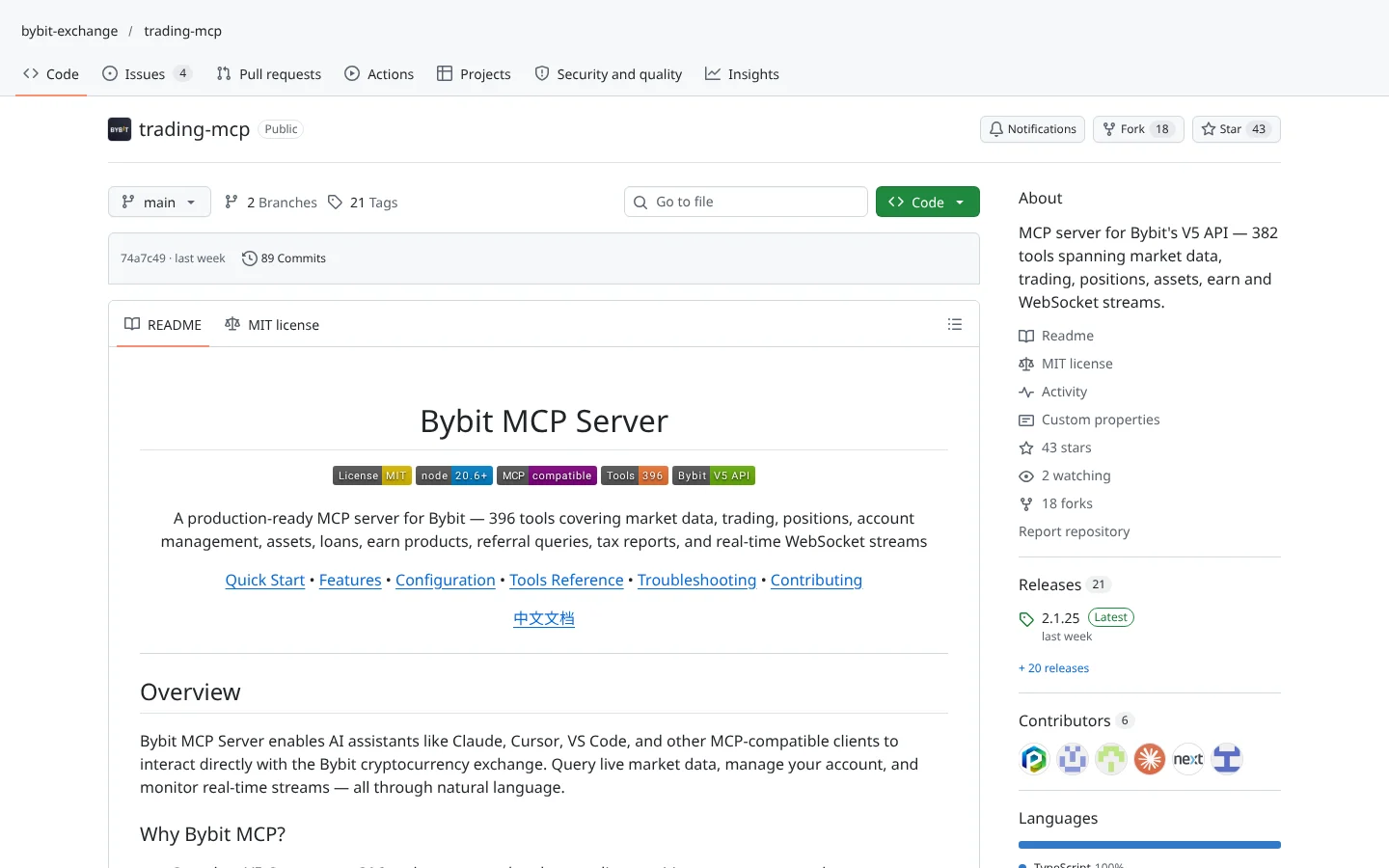Open the orange starburst contributor avatar
Viewport: 1389px width, 868px height.
(x=1150, y=759)
